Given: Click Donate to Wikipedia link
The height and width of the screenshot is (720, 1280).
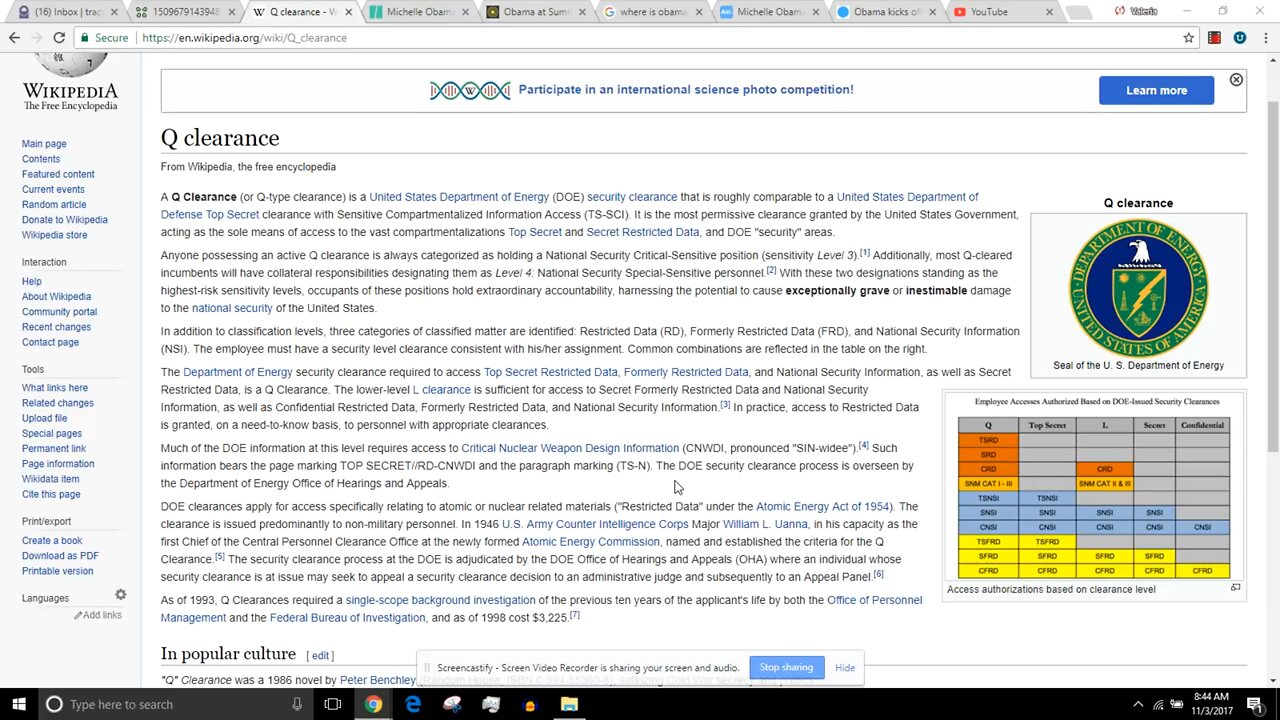Looking at the screenshot, I should pos(65,219).
